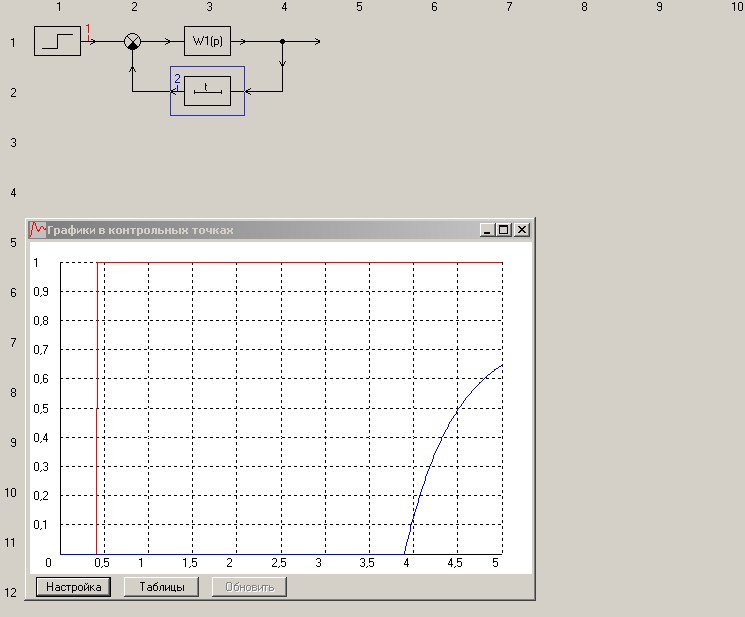Open the Таблицы tables button
The height and width of the screenshot is (617, 745).
pyautogui.click(x=162, y=587)
